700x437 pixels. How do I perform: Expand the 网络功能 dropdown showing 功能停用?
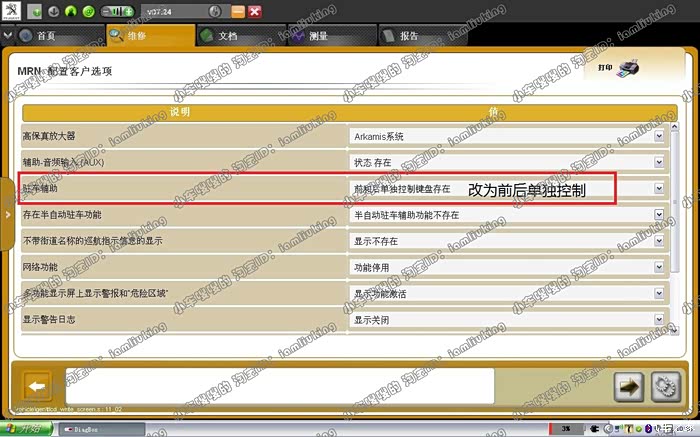[659, 268]
